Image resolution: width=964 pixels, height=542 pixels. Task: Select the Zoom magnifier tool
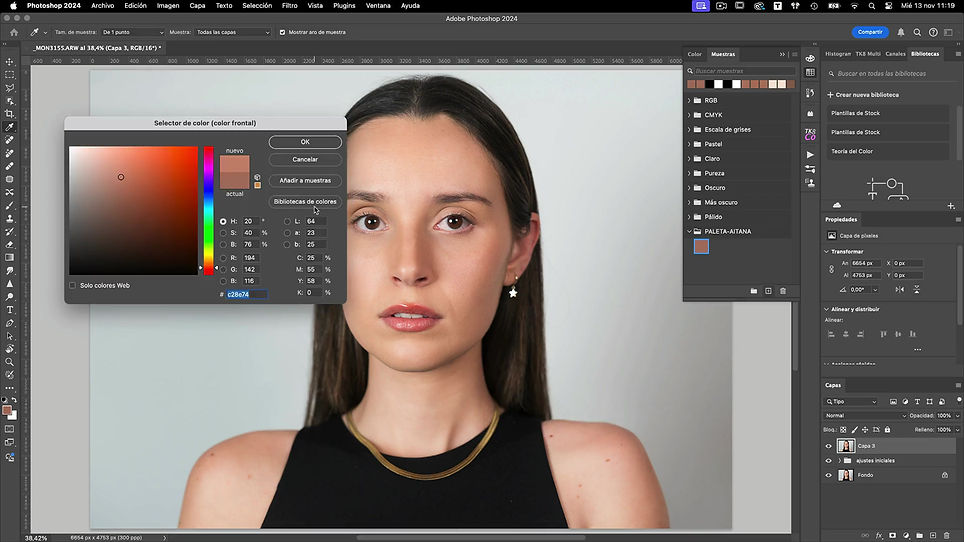coord(10,362)
